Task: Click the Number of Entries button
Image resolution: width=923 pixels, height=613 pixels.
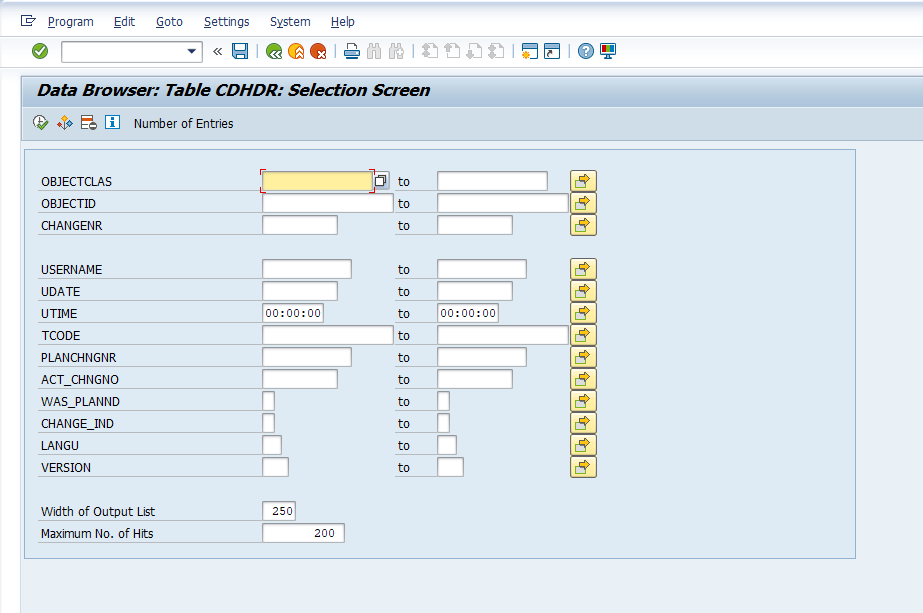Action: [183, 124]
